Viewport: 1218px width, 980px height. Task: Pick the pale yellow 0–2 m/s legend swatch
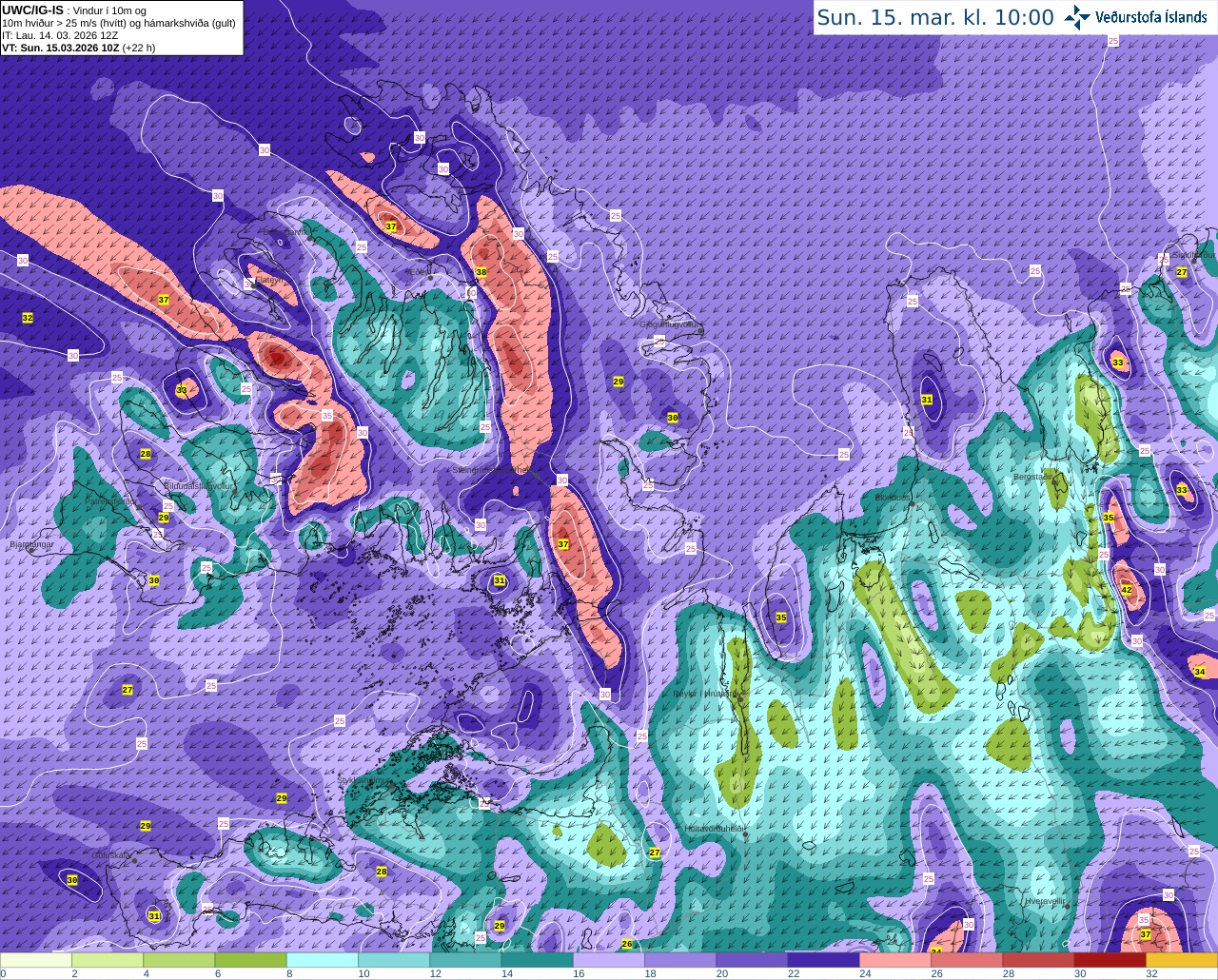(36, 960)
